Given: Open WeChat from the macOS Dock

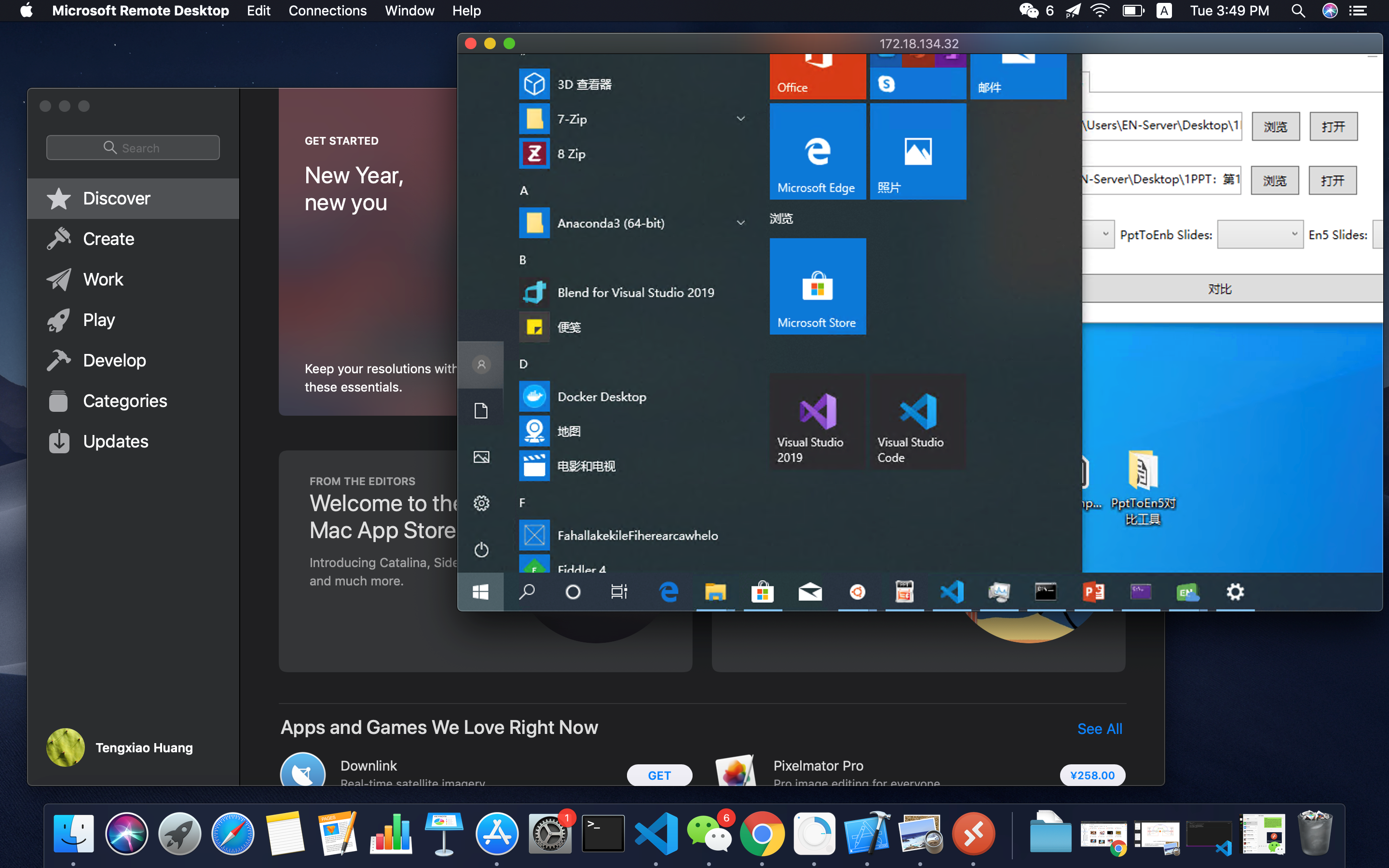Looking at the screenshot, I should 709,834.
